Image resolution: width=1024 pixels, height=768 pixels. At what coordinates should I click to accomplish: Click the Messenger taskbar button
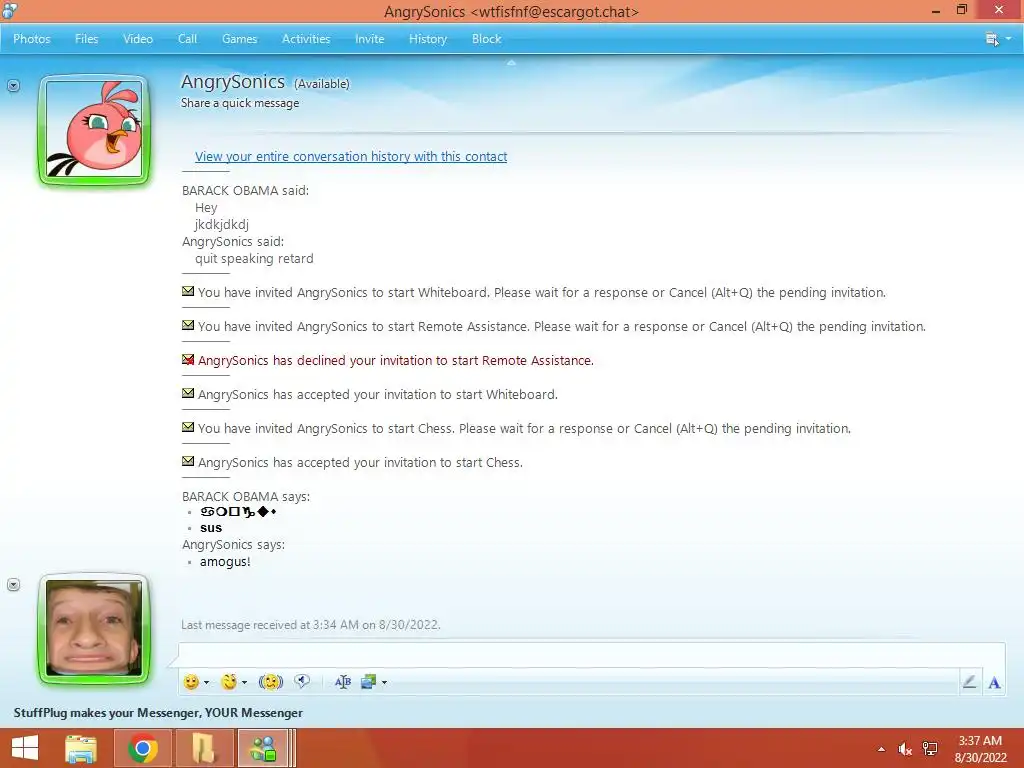(264, 748)
